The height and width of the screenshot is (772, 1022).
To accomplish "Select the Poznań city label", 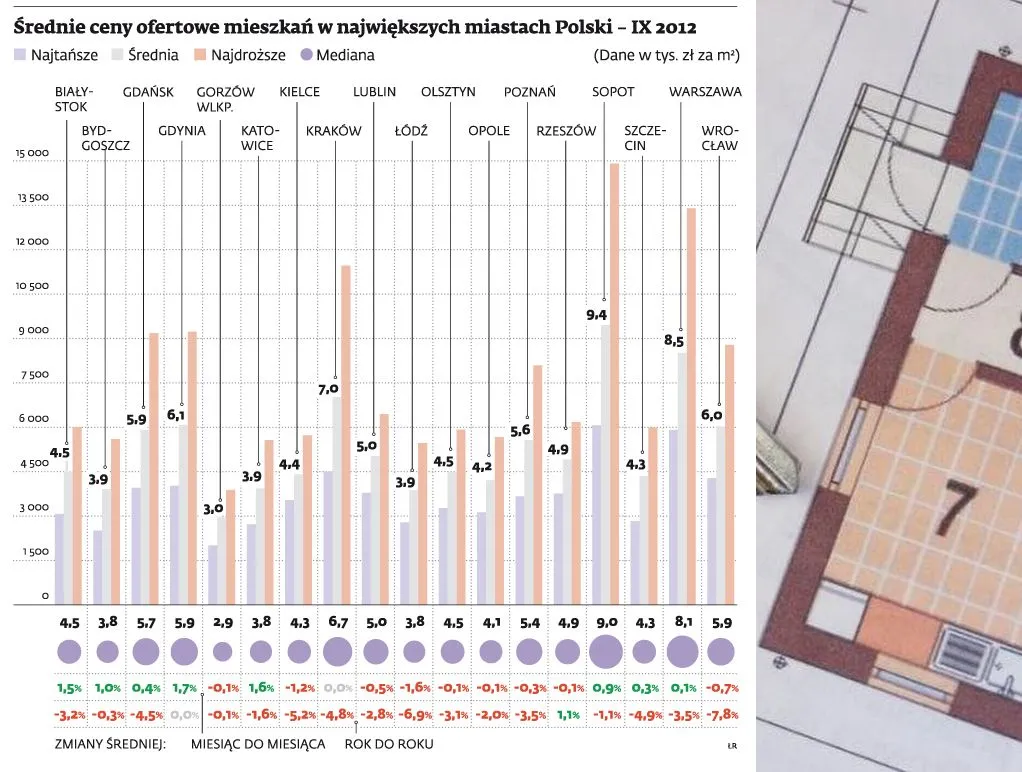I will pyautogui.click(x=531, y=91).
